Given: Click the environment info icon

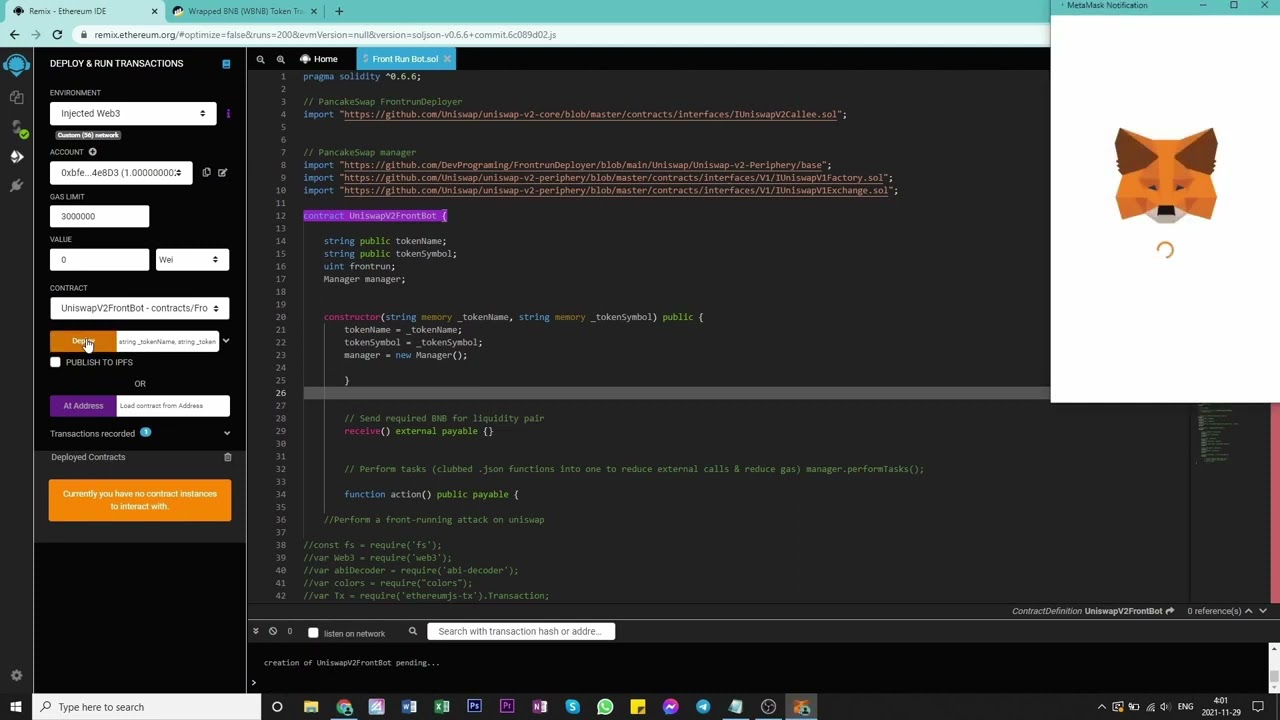Looking at the screenshot, I should [x=228, y=113].
